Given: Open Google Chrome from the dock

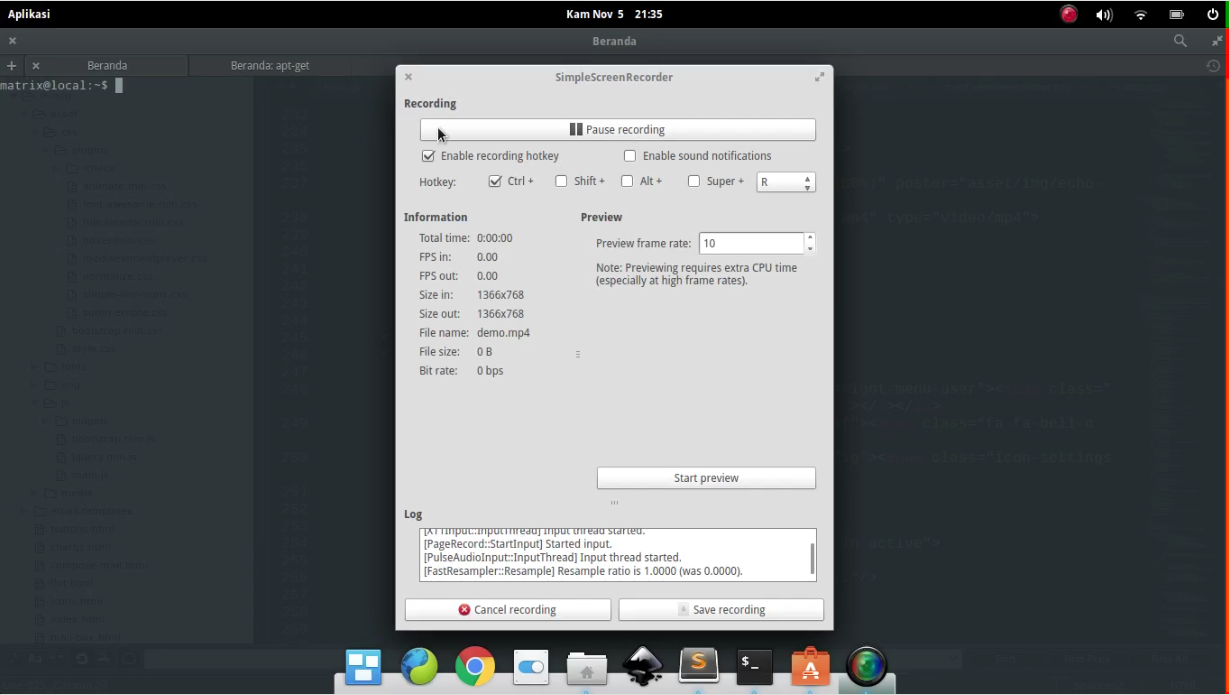Looking at the screenshot, I should (475, 666).
